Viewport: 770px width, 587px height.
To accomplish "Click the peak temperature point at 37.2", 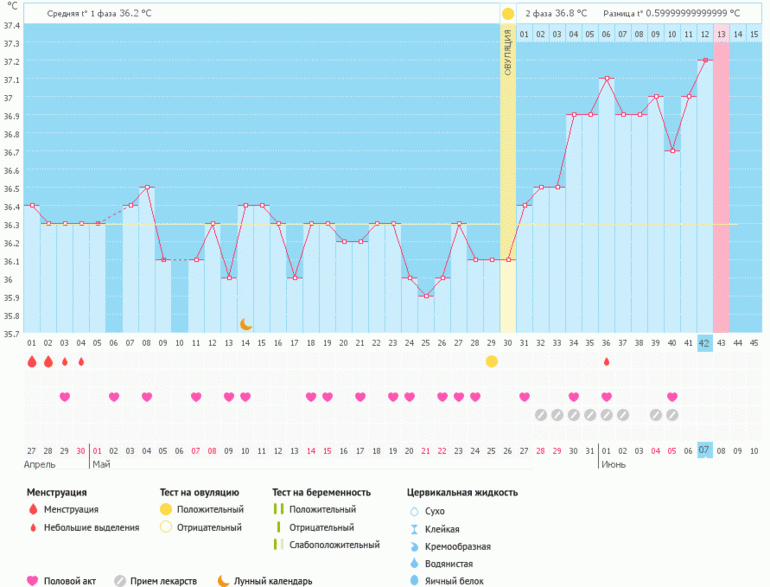I will click(x=705, y=60).
